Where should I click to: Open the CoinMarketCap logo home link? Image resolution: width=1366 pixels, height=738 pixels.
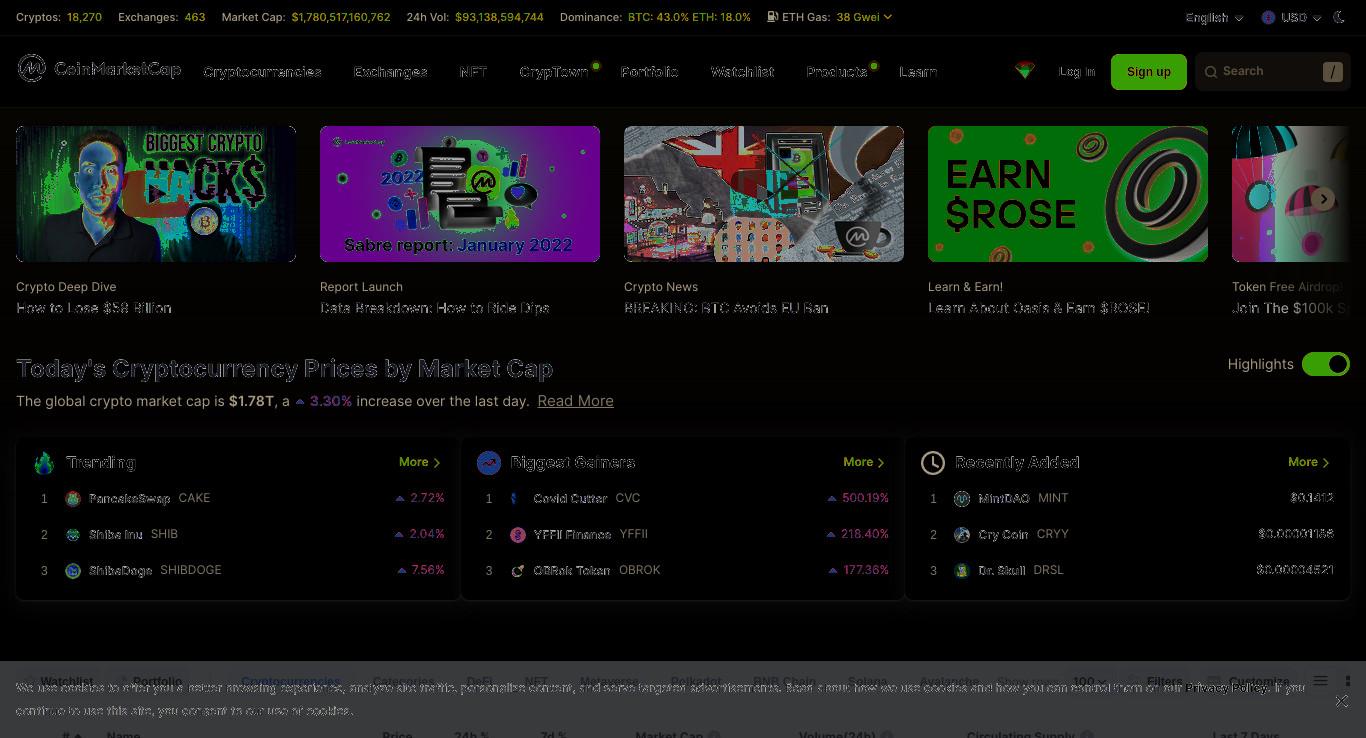coord(99,69)
